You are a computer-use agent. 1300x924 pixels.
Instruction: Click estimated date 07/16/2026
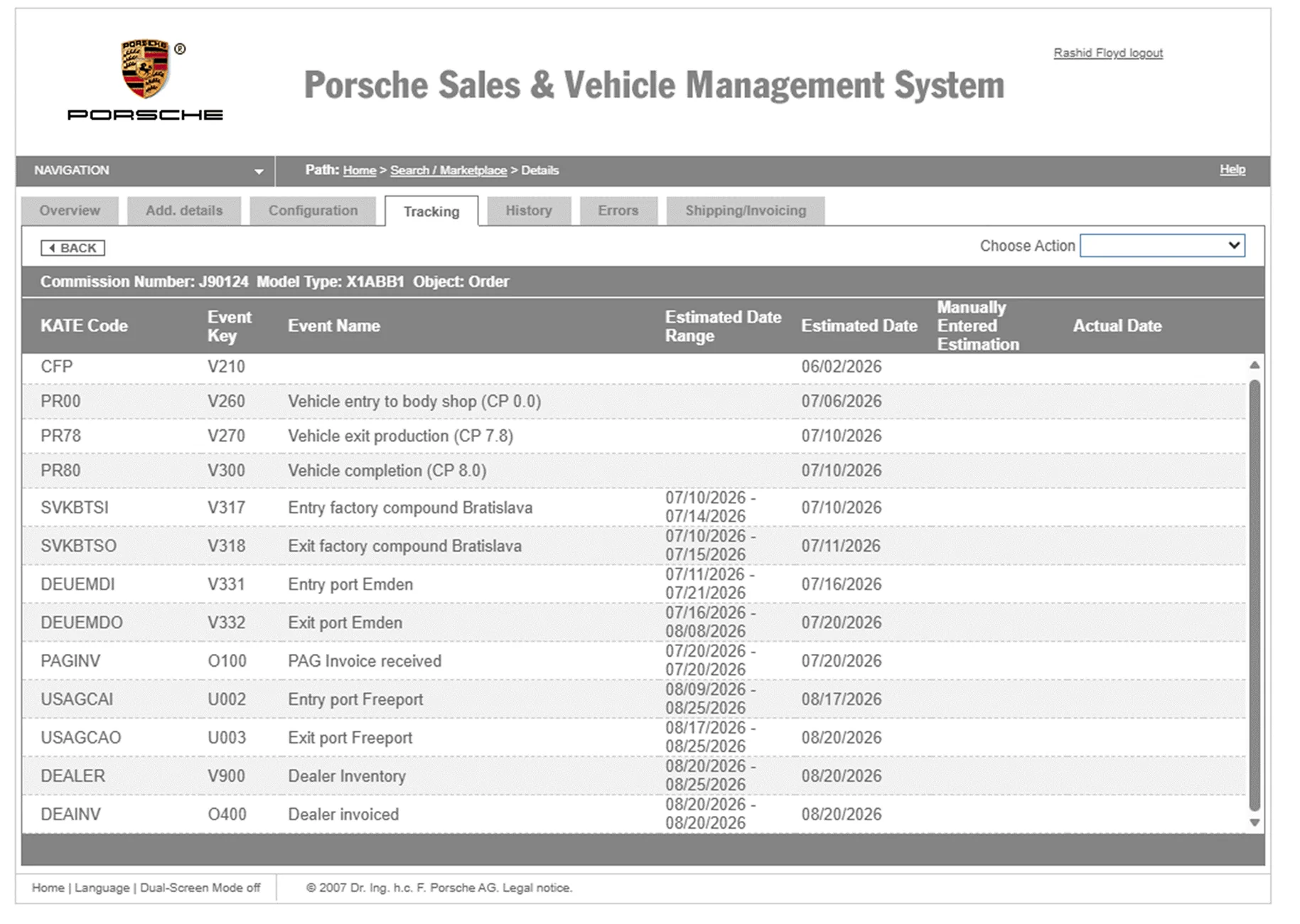tap(842, 585)
